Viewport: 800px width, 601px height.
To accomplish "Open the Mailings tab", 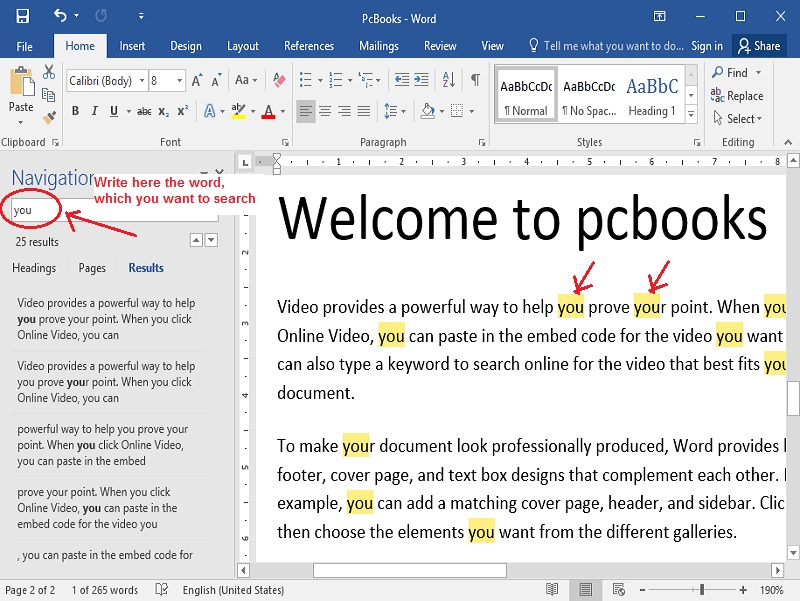I will (x=379, y=46).
